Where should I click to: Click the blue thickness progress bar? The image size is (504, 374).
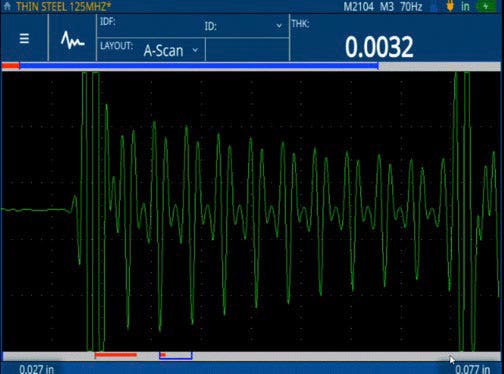click(x=199, y=66)
